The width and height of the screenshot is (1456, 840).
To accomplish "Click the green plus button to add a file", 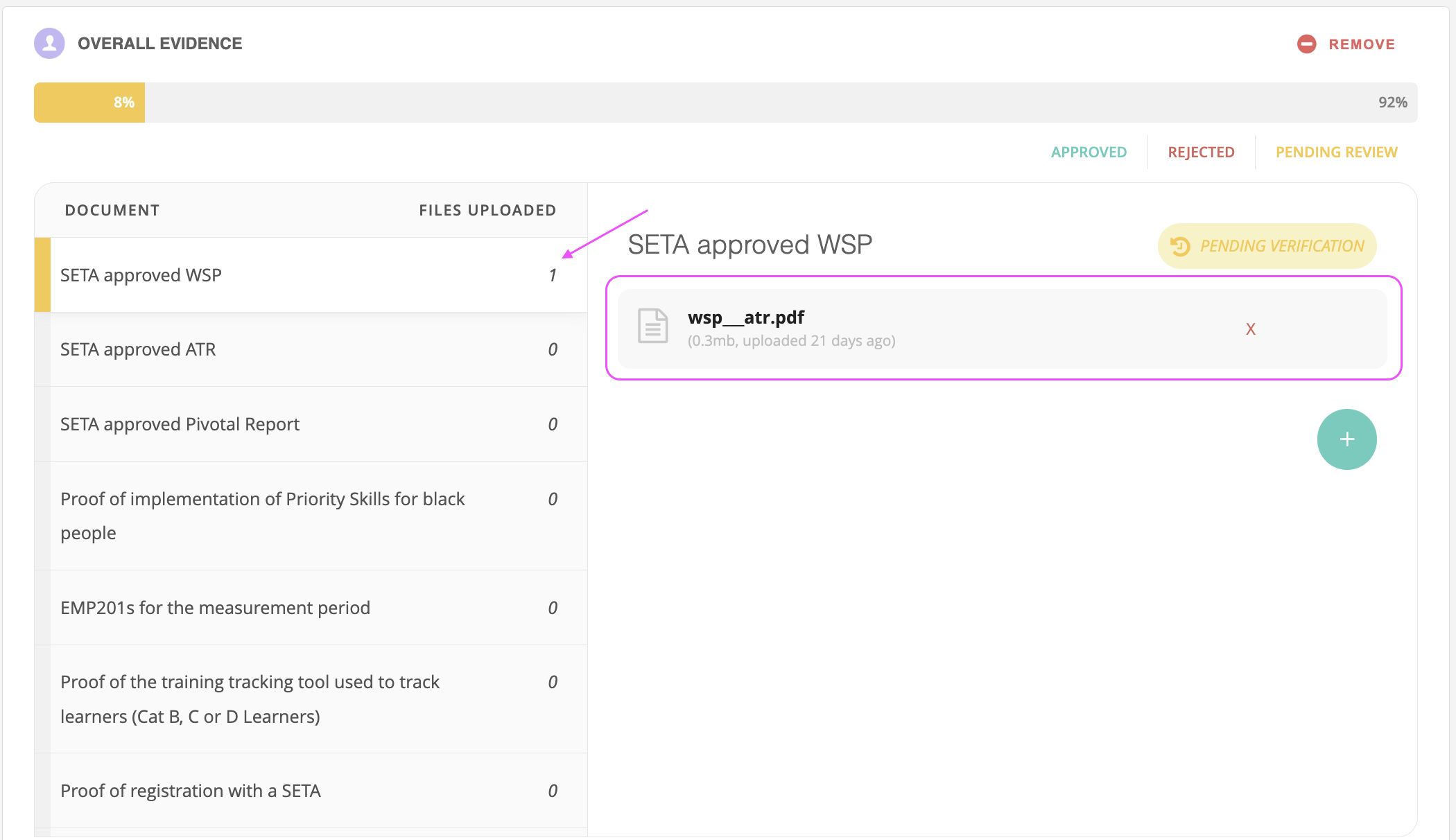I will (1346, 439).
